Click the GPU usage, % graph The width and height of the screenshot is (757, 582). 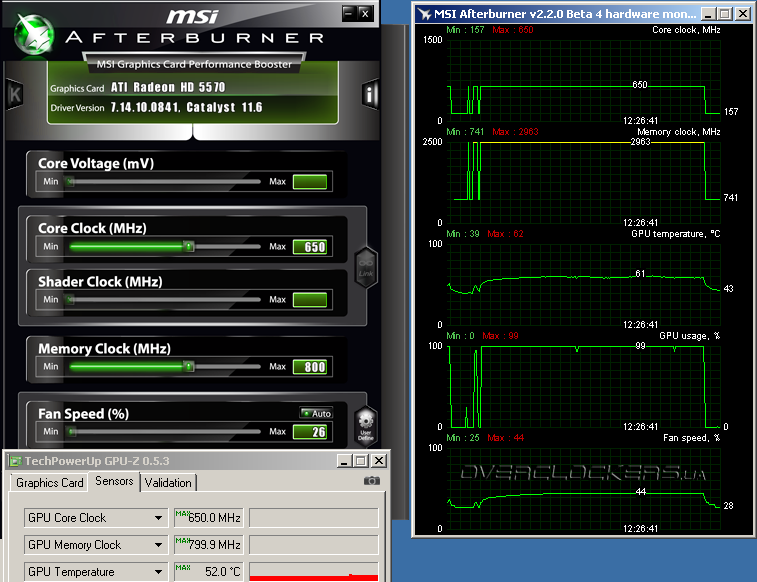coord(584,386)
